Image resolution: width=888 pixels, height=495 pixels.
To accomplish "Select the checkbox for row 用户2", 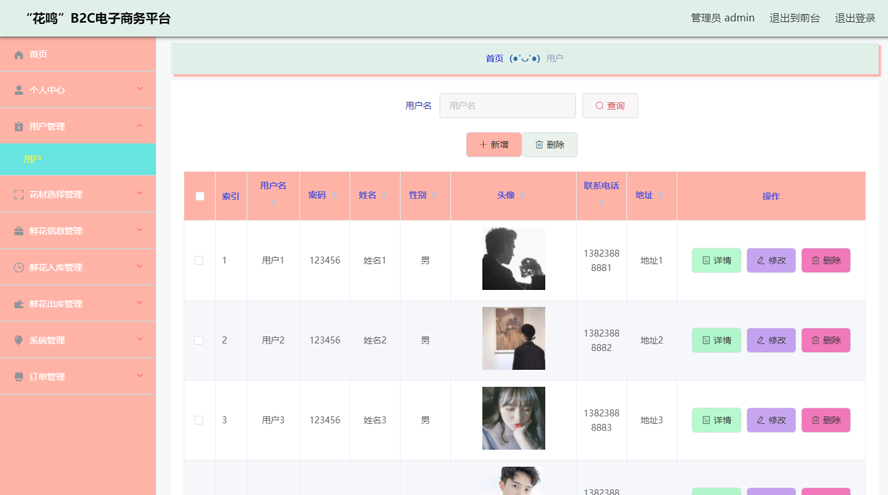I will [199, 340].
